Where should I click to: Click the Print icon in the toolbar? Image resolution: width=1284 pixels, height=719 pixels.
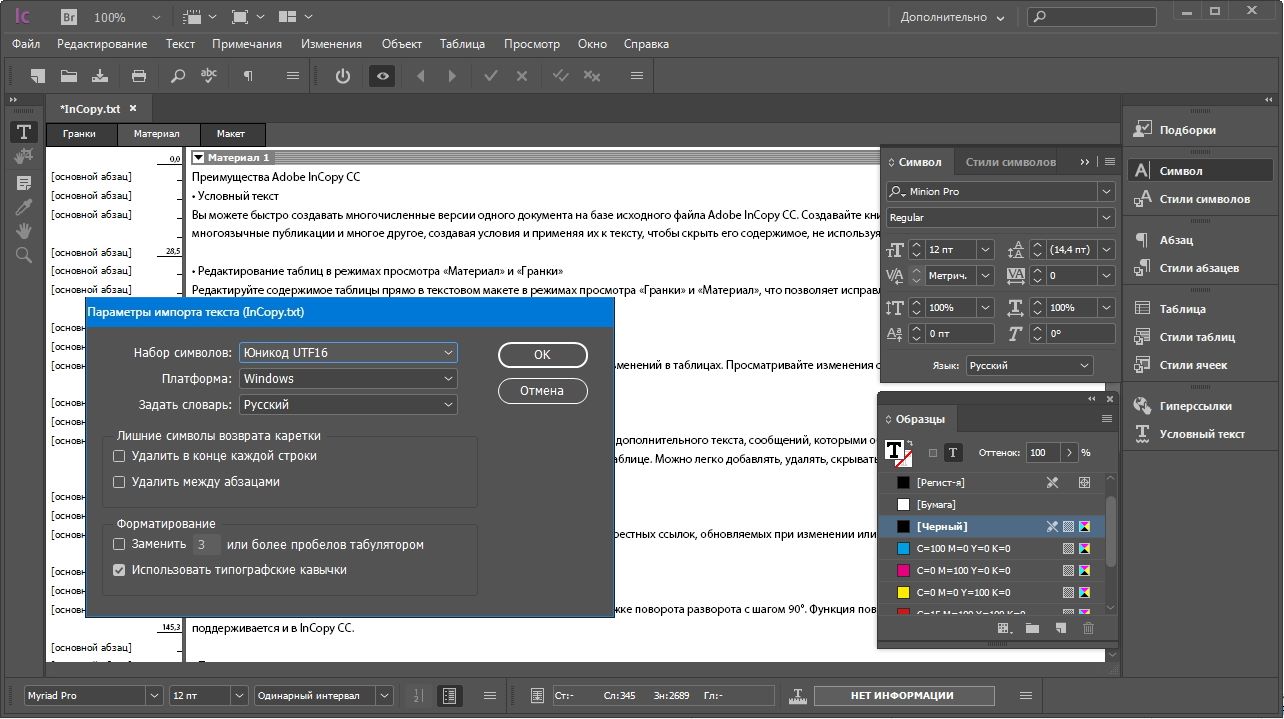point(139,76)
